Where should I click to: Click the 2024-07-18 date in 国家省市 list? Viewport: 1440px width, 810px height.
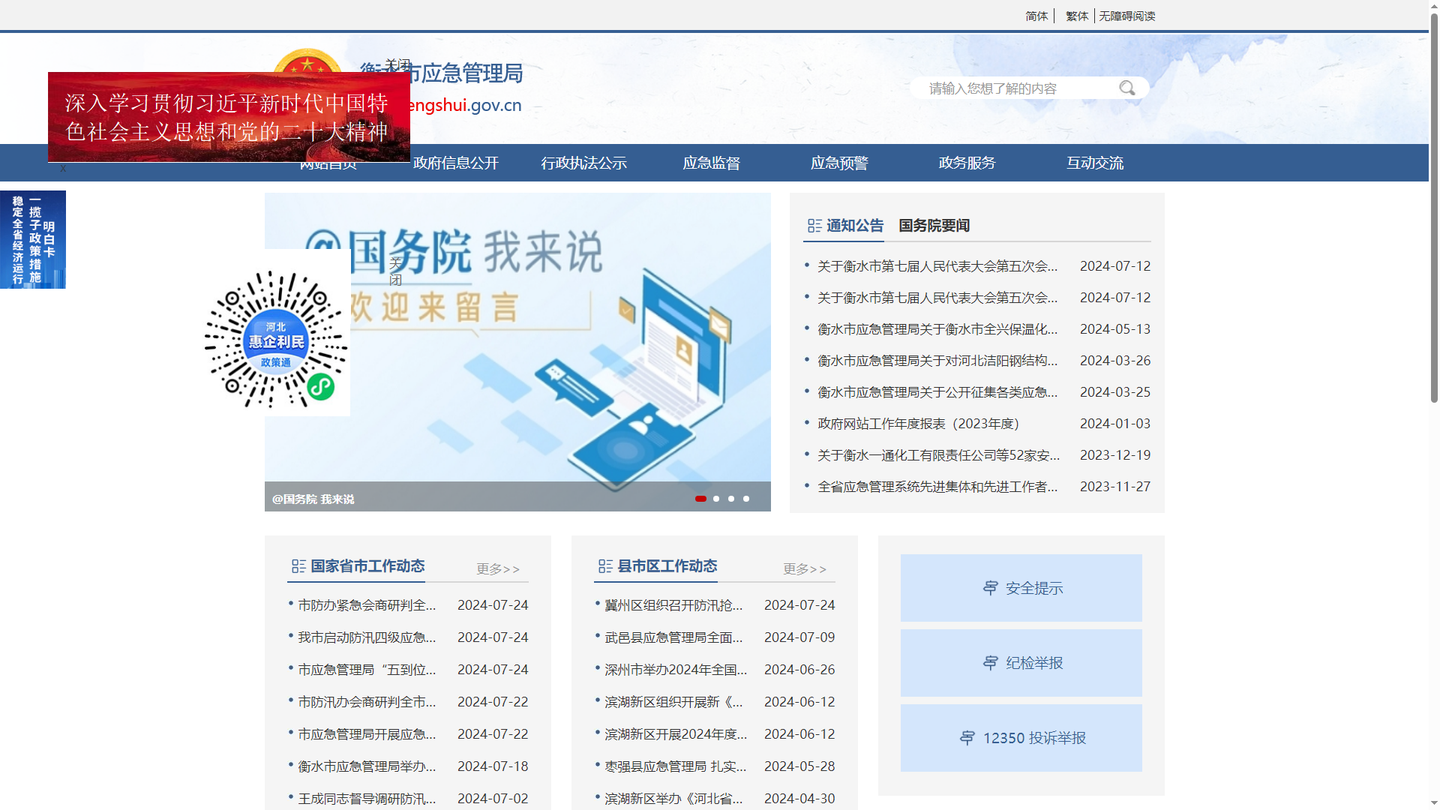tap(493, 766)
